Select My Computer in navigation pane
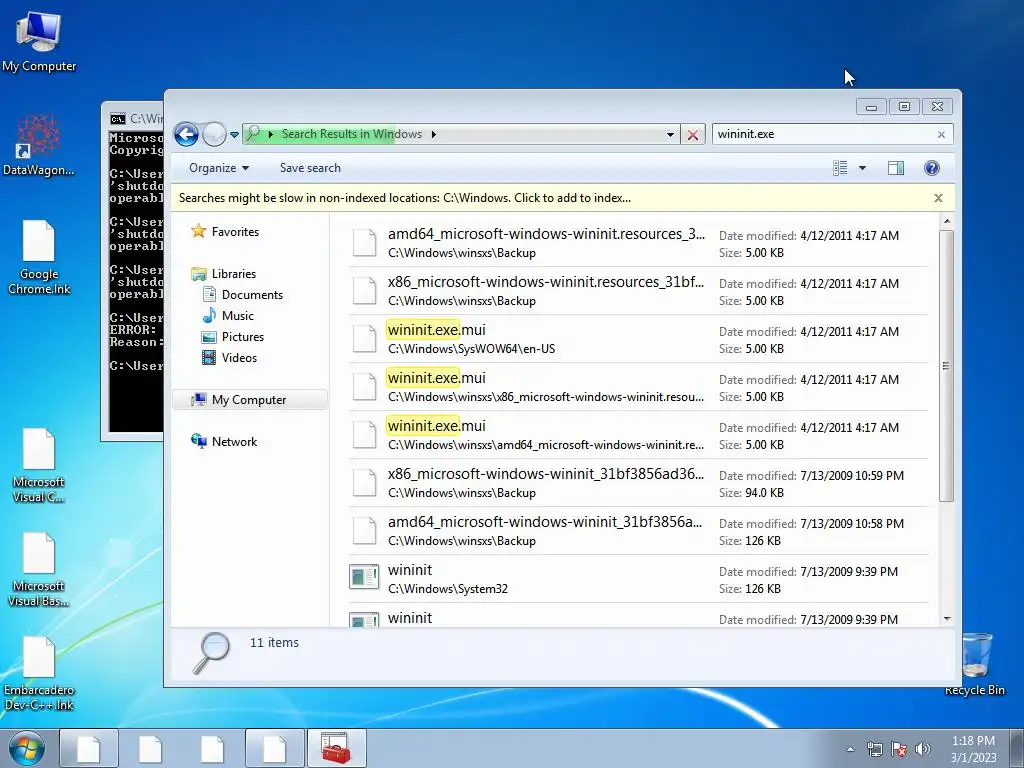Viewport: 1024px width, 768px height. click(x=250, y=400)
